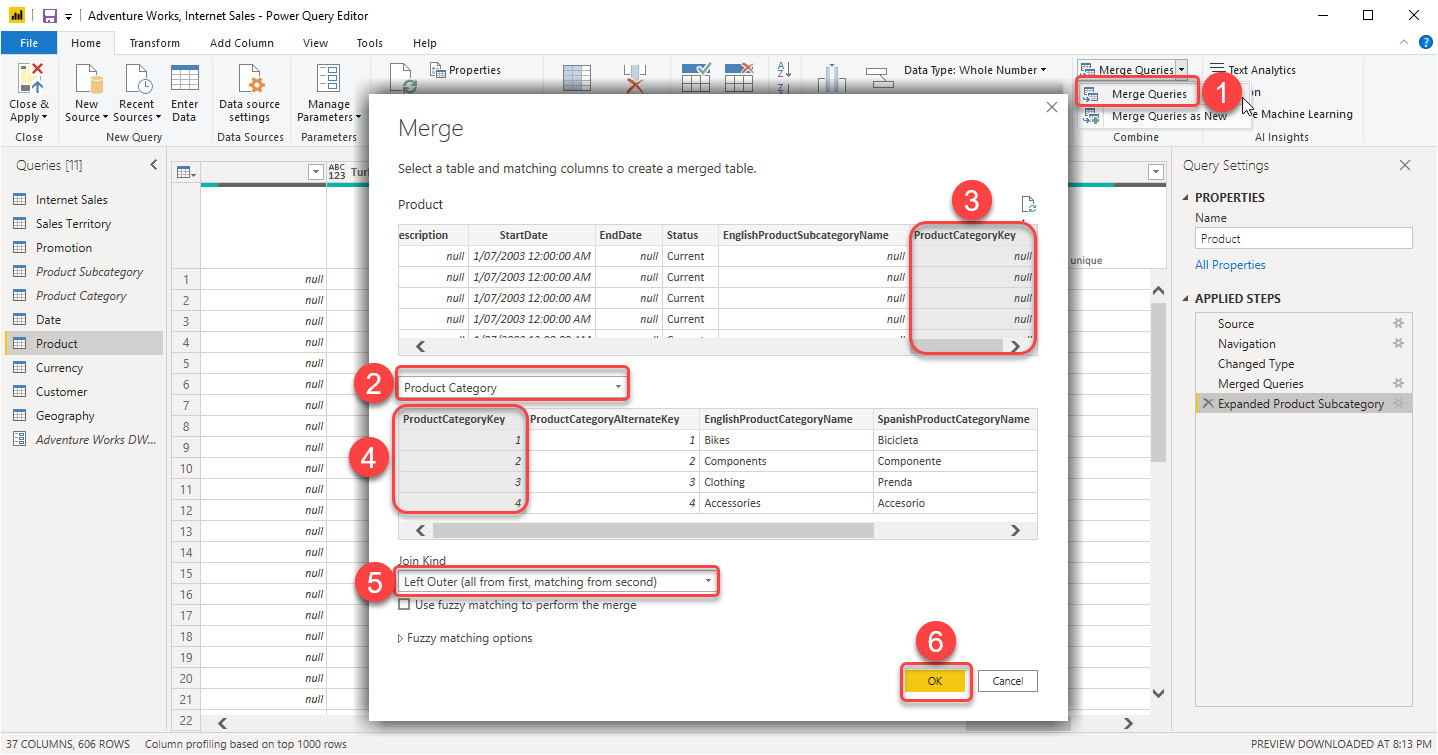1438x755 pixels.
Task: Open the All Properties link
Action: [x=1230, y=265]
